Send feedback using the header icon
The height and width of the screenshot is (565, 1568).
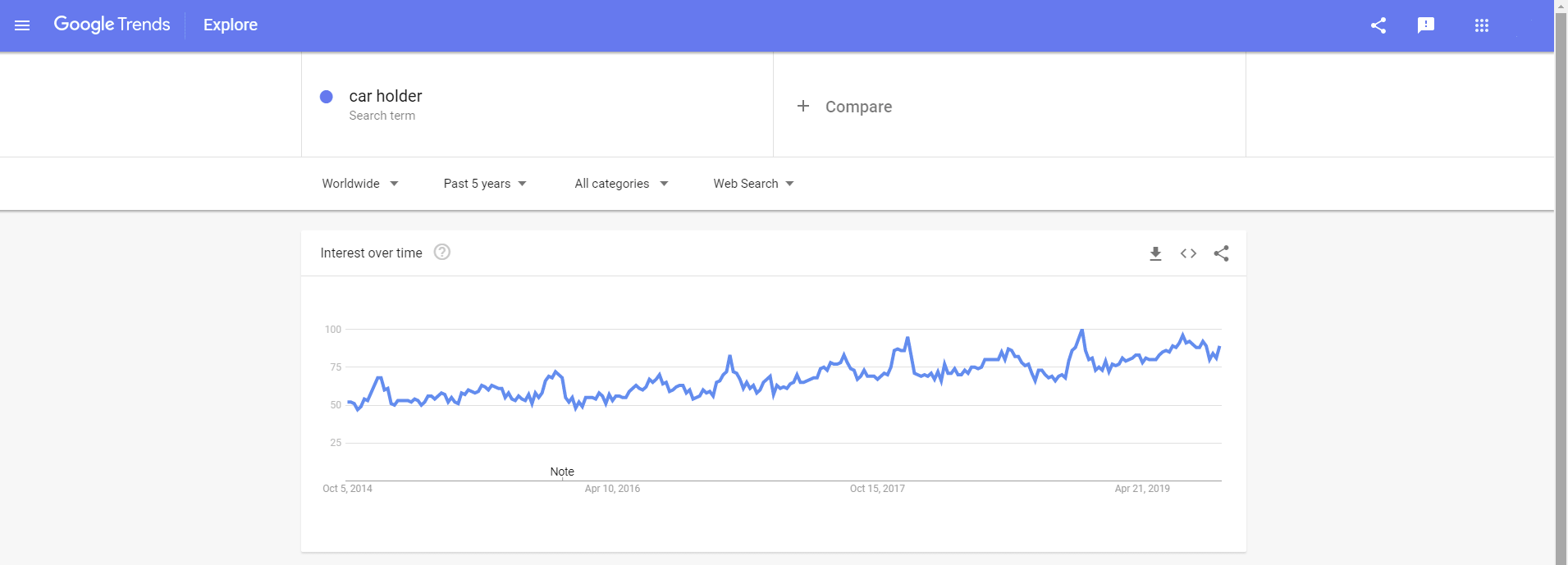[x=1426, y=25]
